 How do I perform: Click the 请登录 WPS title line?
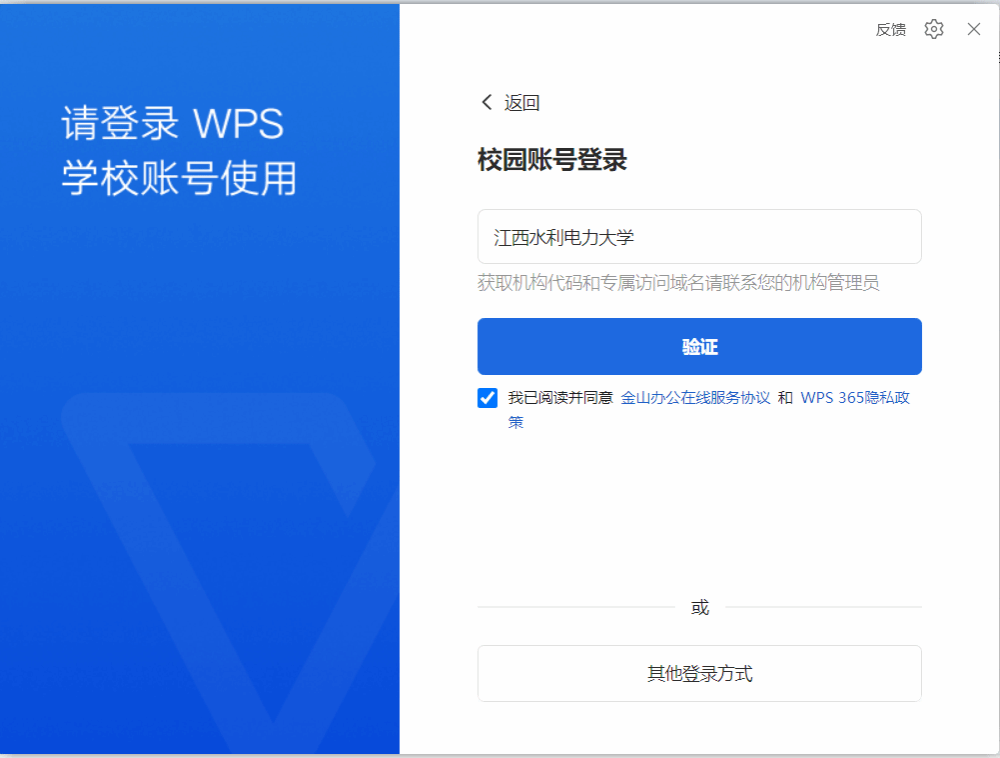(x=173, y=124)
